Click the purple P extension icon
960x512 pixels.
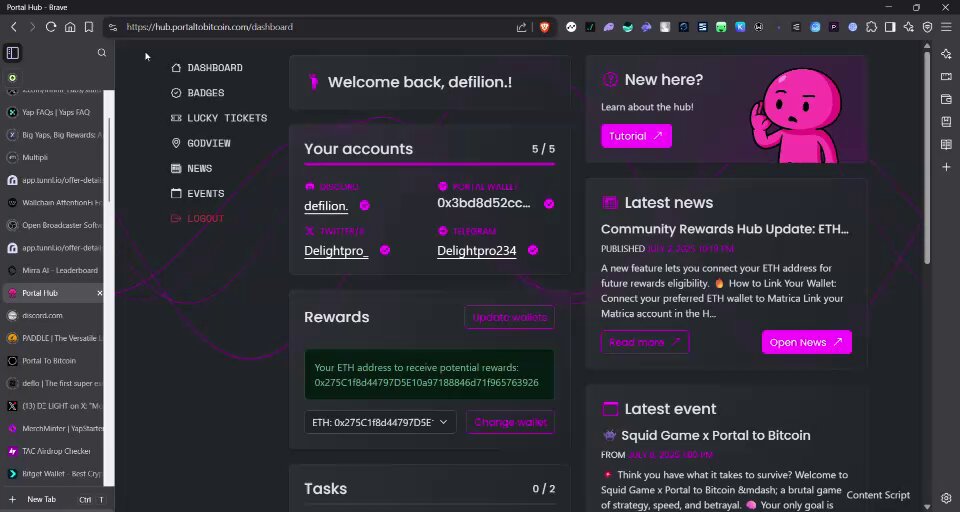pos(833,27)
